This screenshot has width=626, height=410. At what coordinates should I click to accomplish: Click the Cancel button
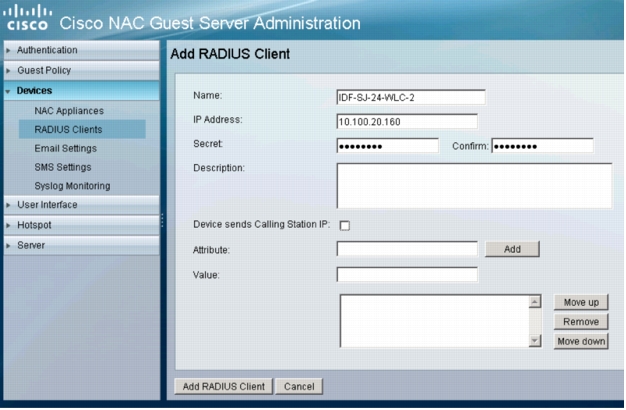299,386
